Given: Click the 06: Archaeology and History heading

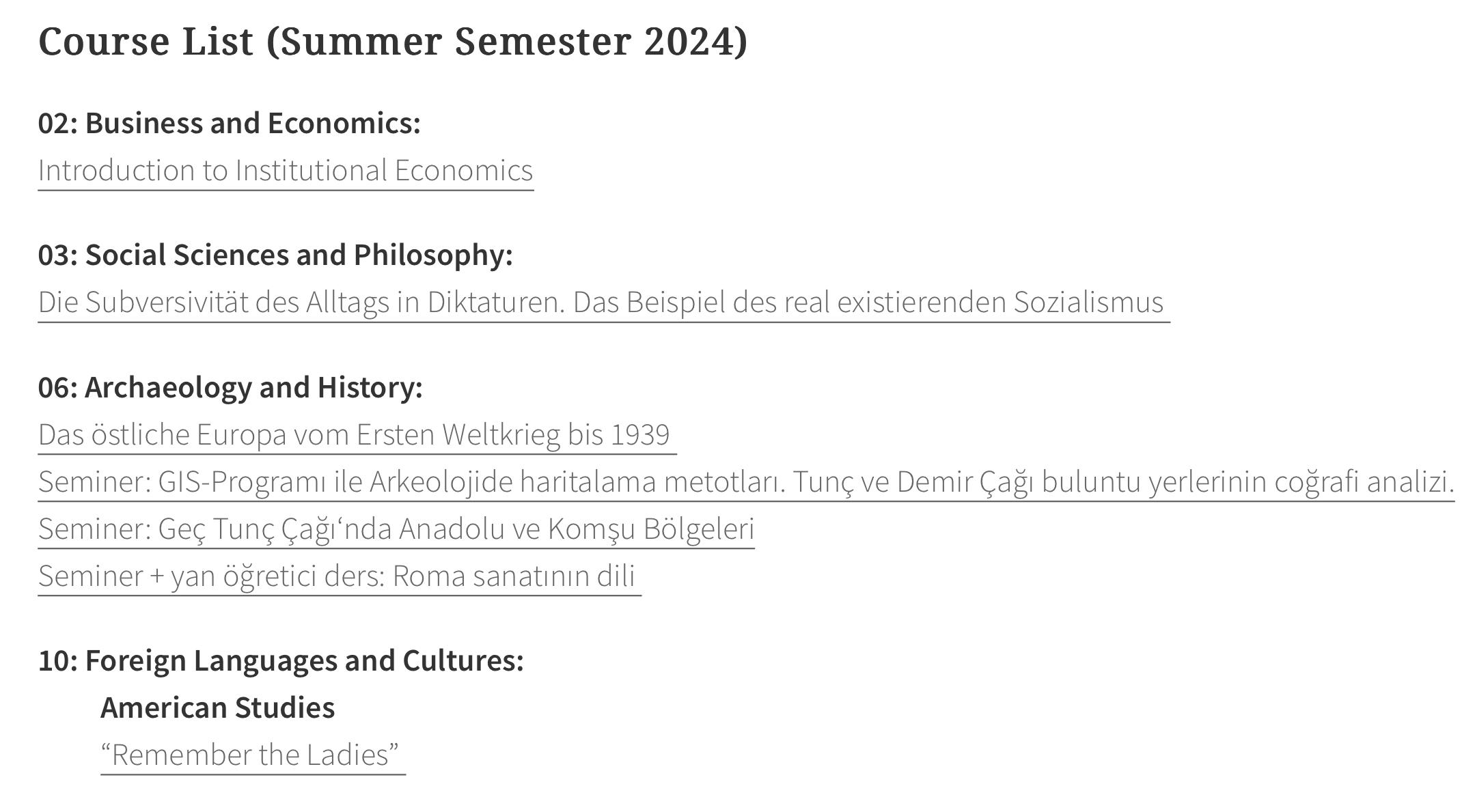Looking at the screenshot, I should (230, 387).
